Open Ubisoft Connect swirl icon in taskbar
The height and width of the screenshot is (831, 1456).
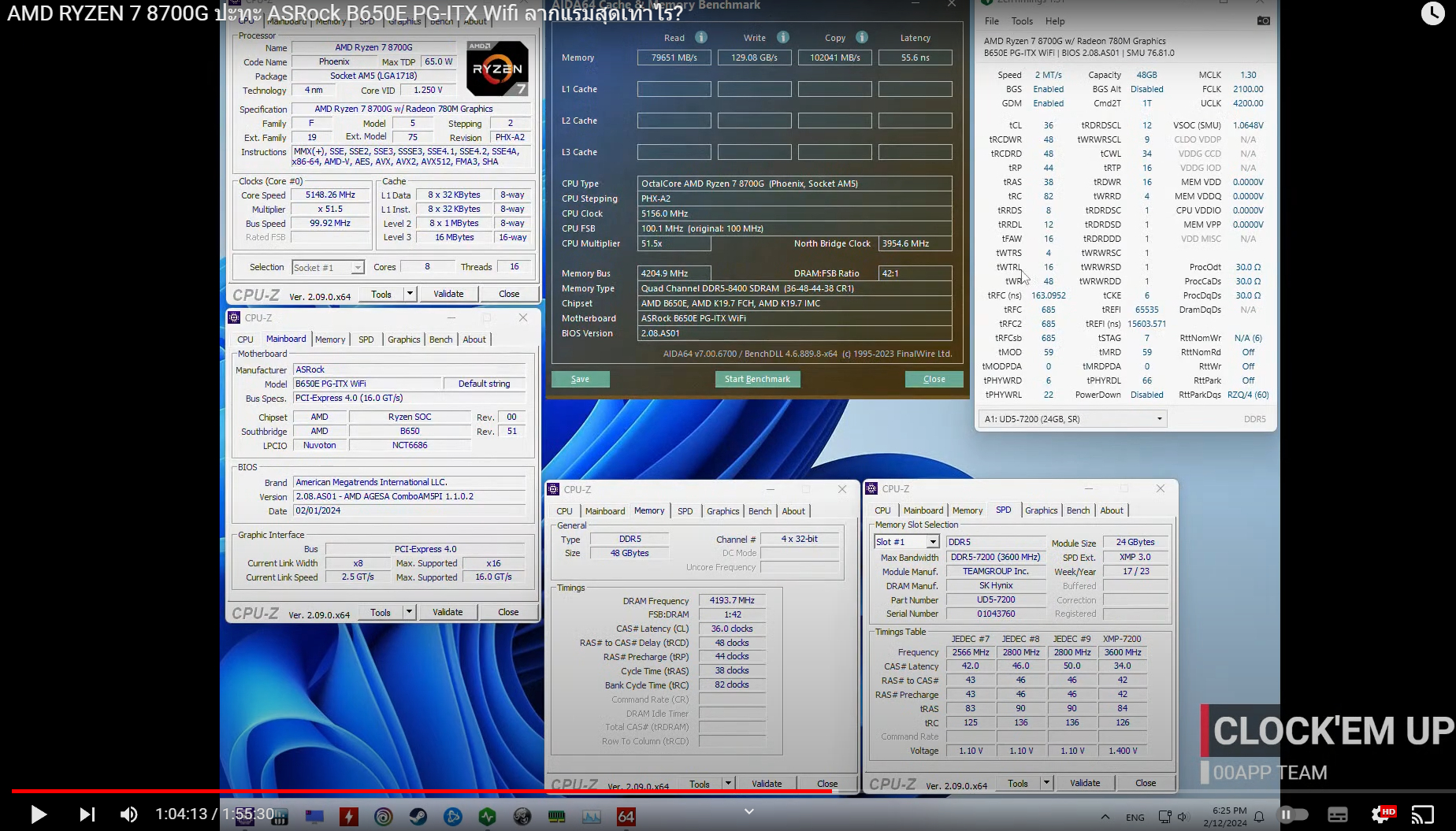tap(384, 817)
